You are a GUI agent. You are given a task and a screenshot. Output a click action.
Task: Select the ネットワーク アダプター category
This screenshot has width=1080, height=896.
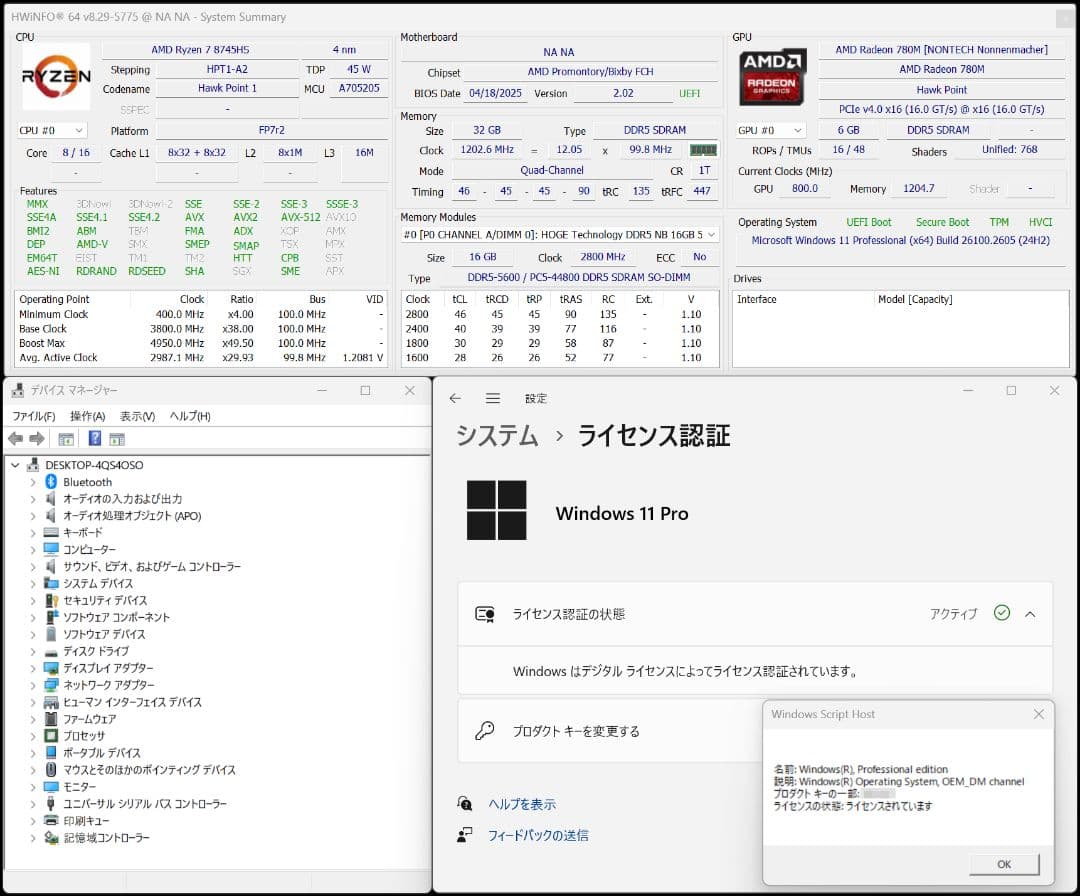(109, 685)
